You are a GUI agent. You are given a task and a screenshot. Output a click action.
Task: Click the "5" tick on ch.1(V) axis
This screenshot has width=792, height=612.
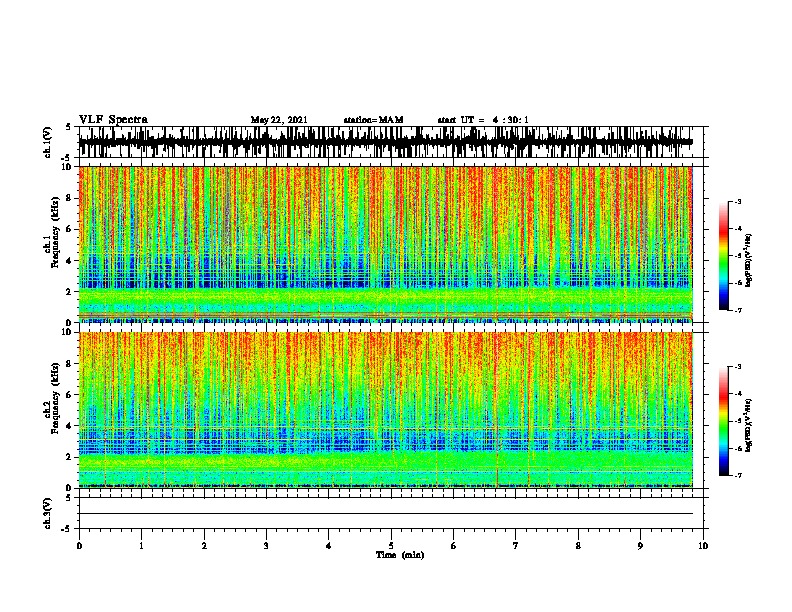click(70, 127)
